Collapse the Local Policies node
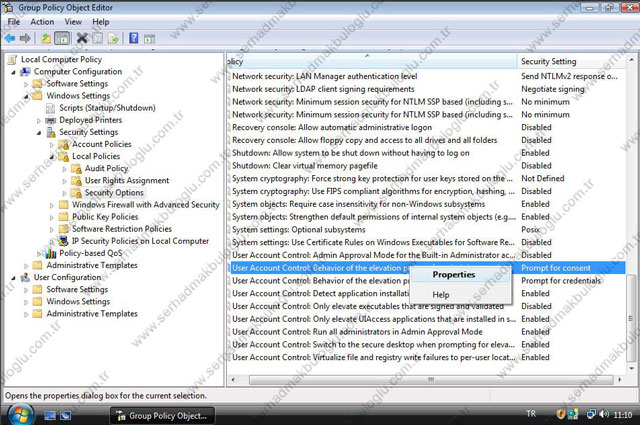640x425 pixels. point(51,157)
